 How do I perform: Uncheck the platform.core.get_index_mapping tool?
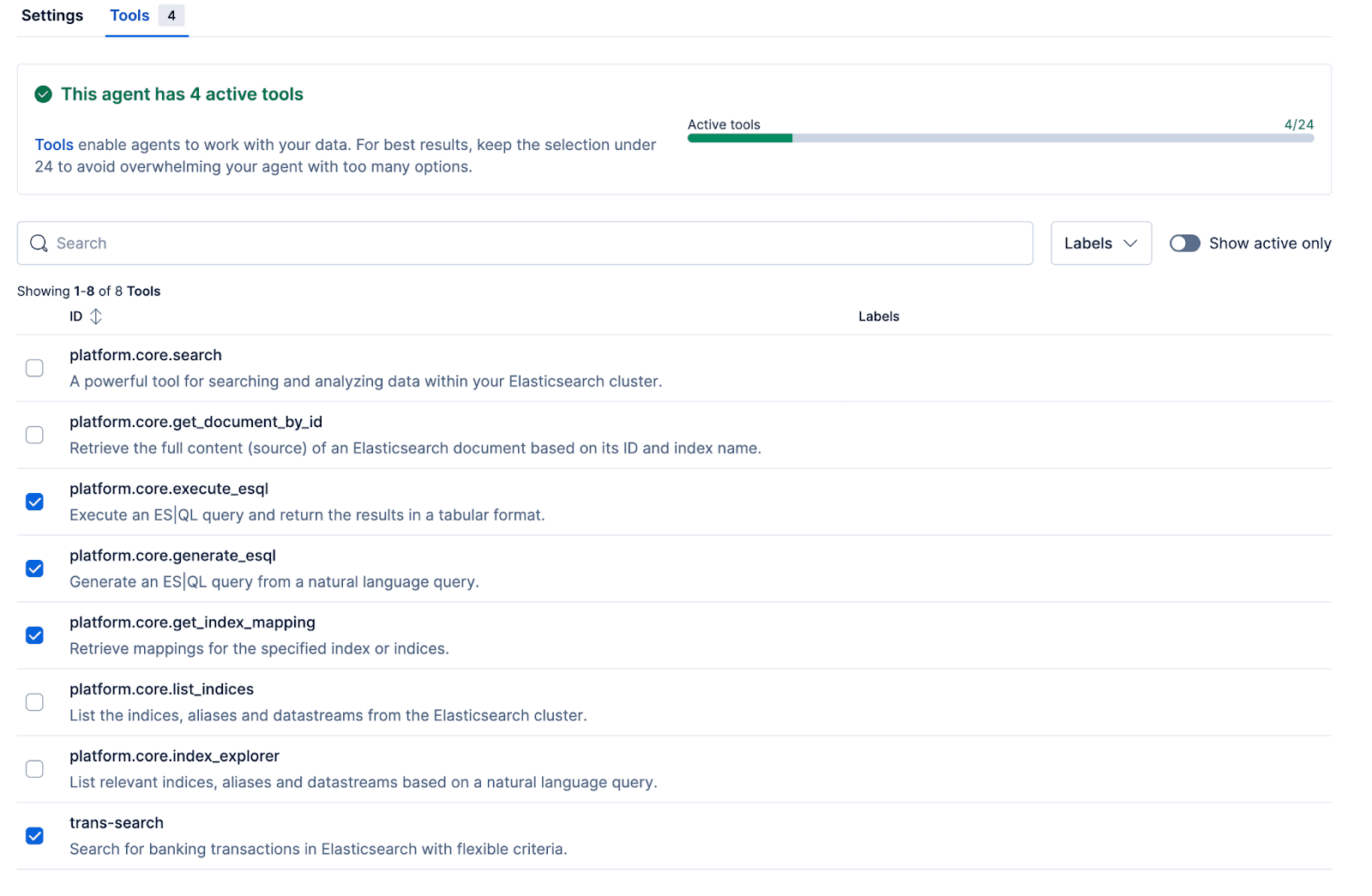pyautogui.click(x=34, y=635)
